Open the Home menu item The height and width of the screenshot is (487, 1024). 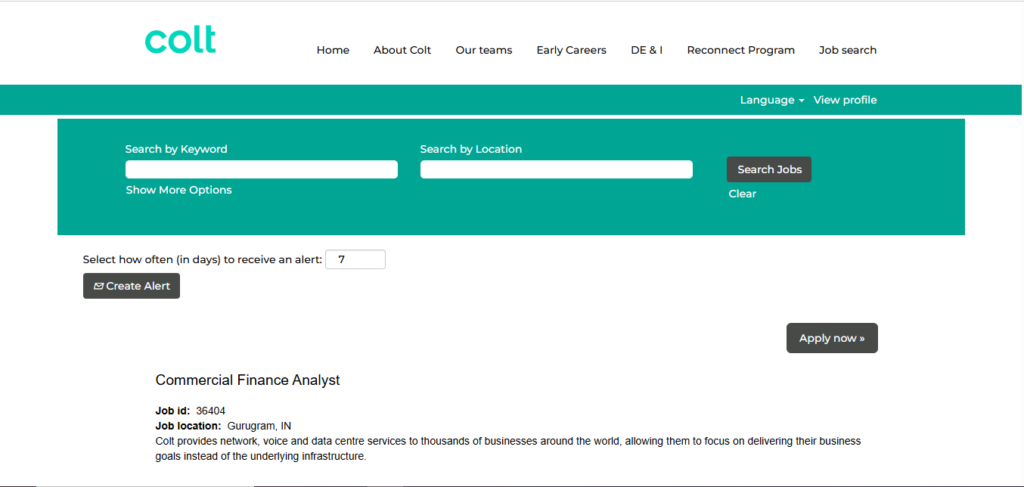[x=333, y=50]
